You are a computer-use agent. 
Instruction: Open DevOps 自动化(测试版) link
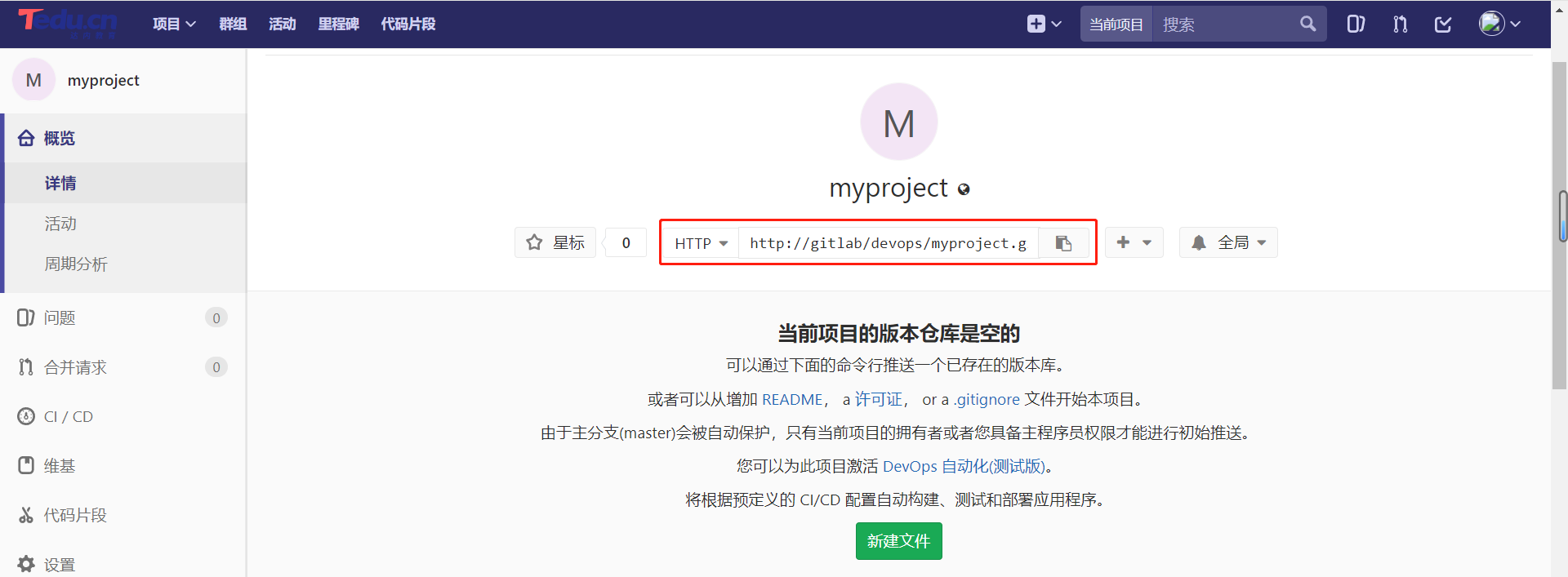(x=964, y=466)
